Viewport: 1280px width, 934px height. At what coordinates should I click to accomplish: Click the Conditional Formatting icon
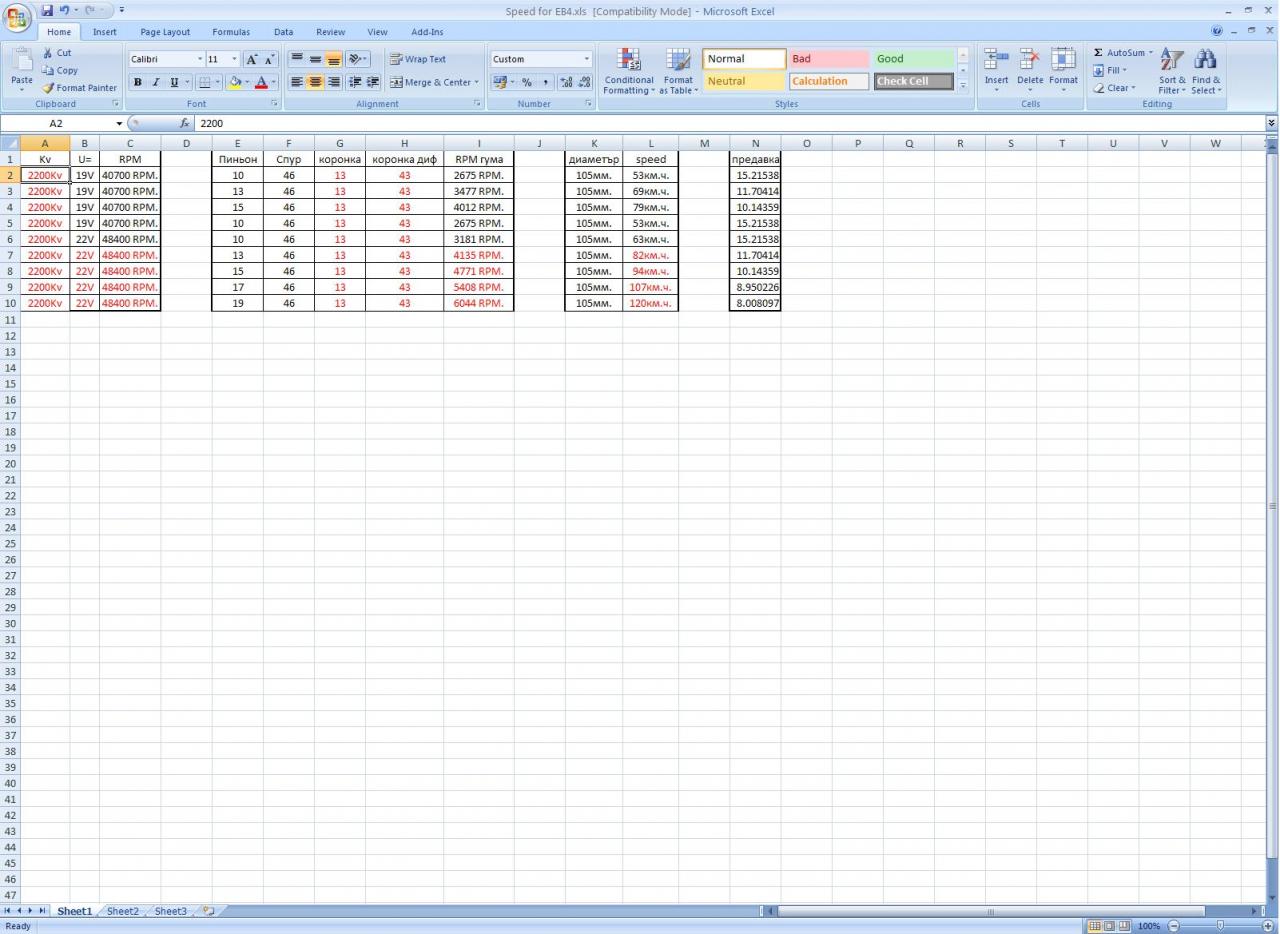click(x=628, y=62)
